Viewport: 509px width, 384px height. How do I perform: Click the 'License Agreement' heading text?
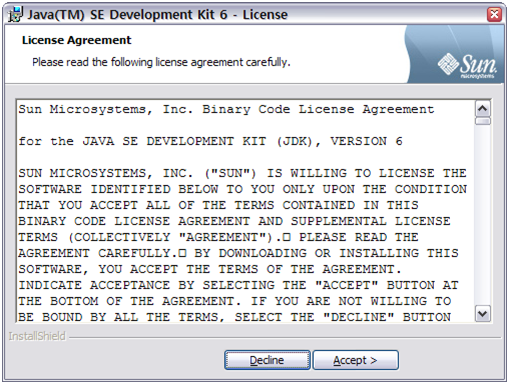tap(76, 40)
